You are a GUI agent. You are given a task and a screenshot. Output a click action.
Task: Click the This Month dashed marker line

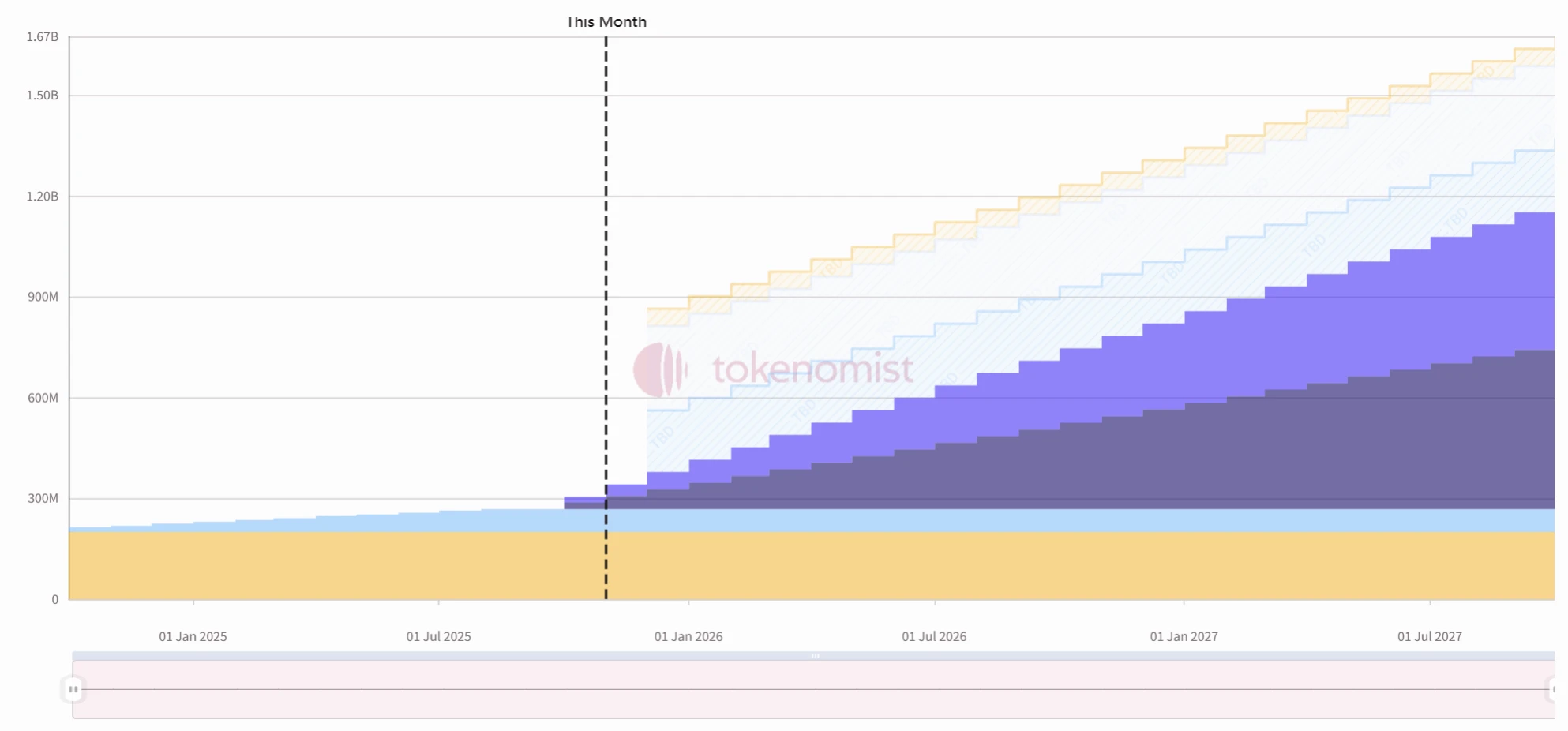click(x=606, y=316)
